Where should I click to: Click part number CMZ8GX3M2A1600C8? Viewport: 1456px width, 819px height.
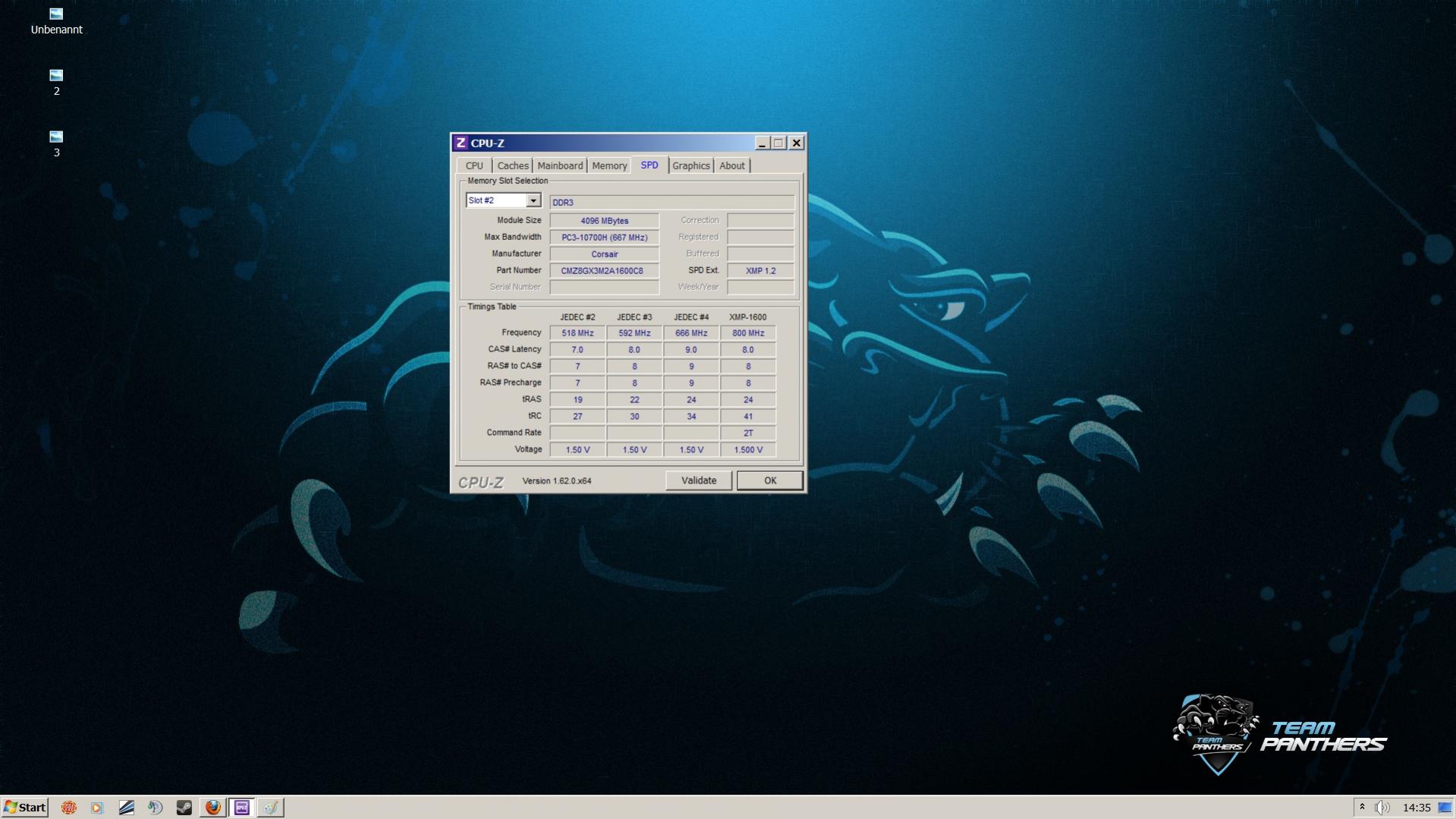click(x=605, y=271)
